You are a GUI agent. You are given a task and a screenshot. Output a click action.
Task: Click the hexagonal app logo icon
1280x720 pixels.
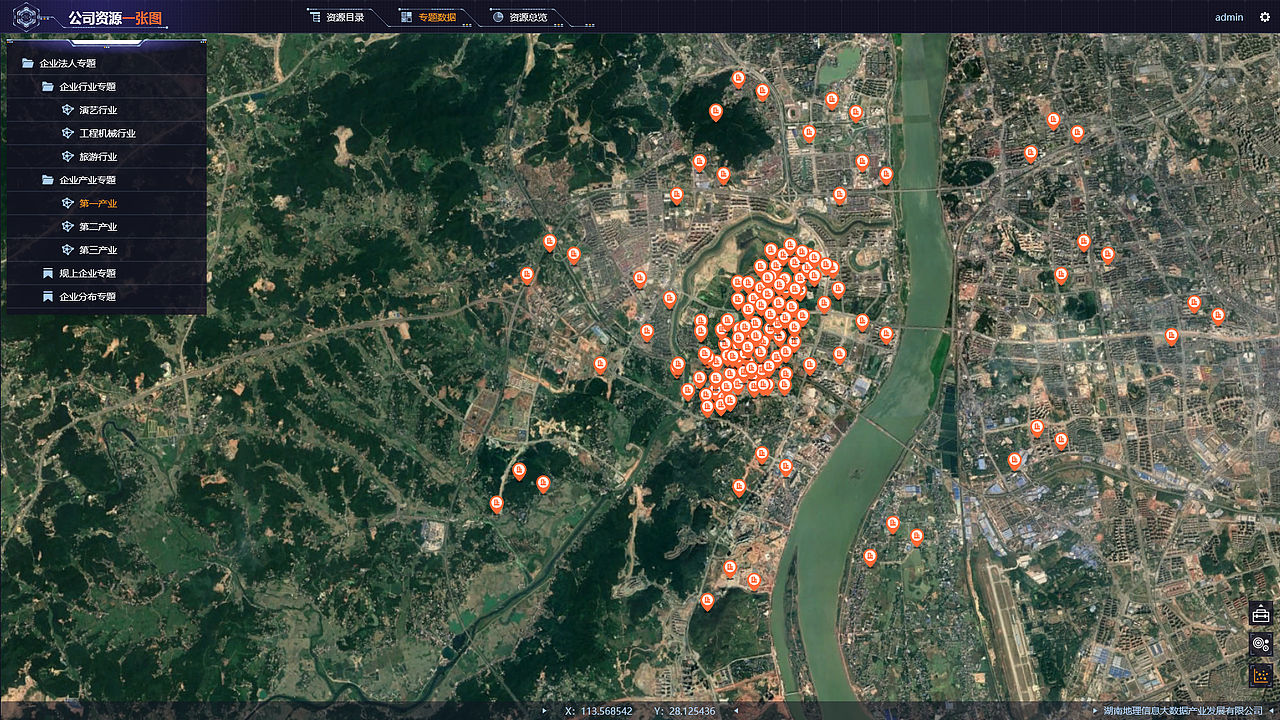[24, 16]
